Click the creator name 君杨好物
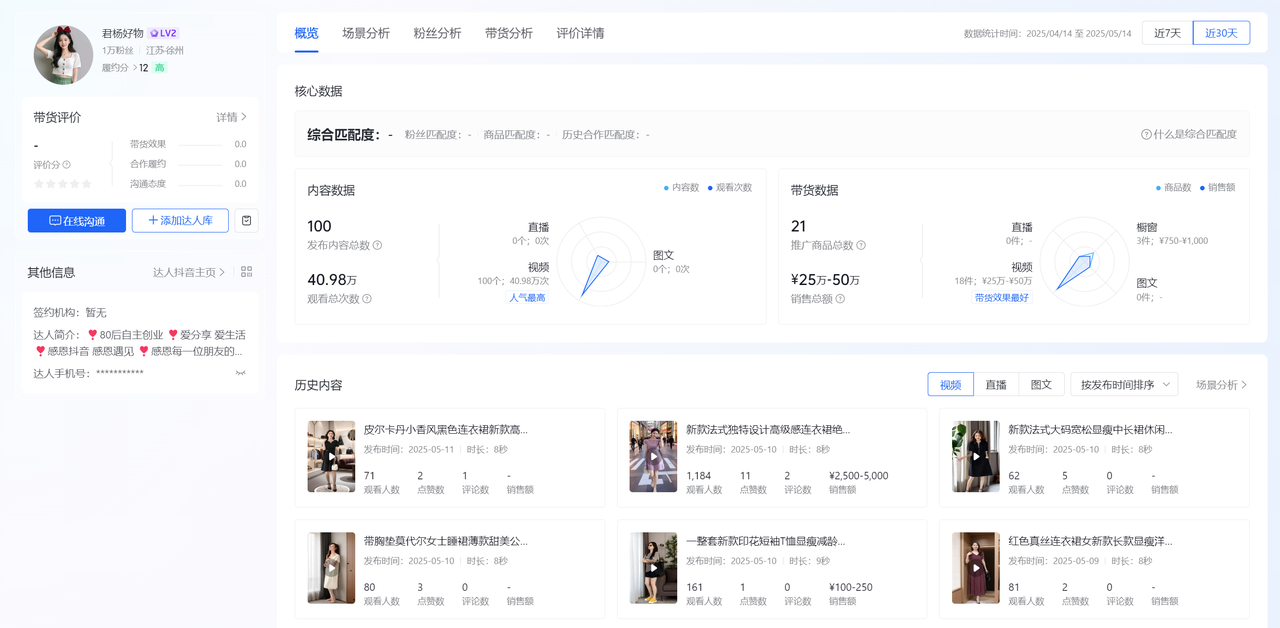This screenshot has width=1280, height=628. pyautogui.click(x=123, y=33)
